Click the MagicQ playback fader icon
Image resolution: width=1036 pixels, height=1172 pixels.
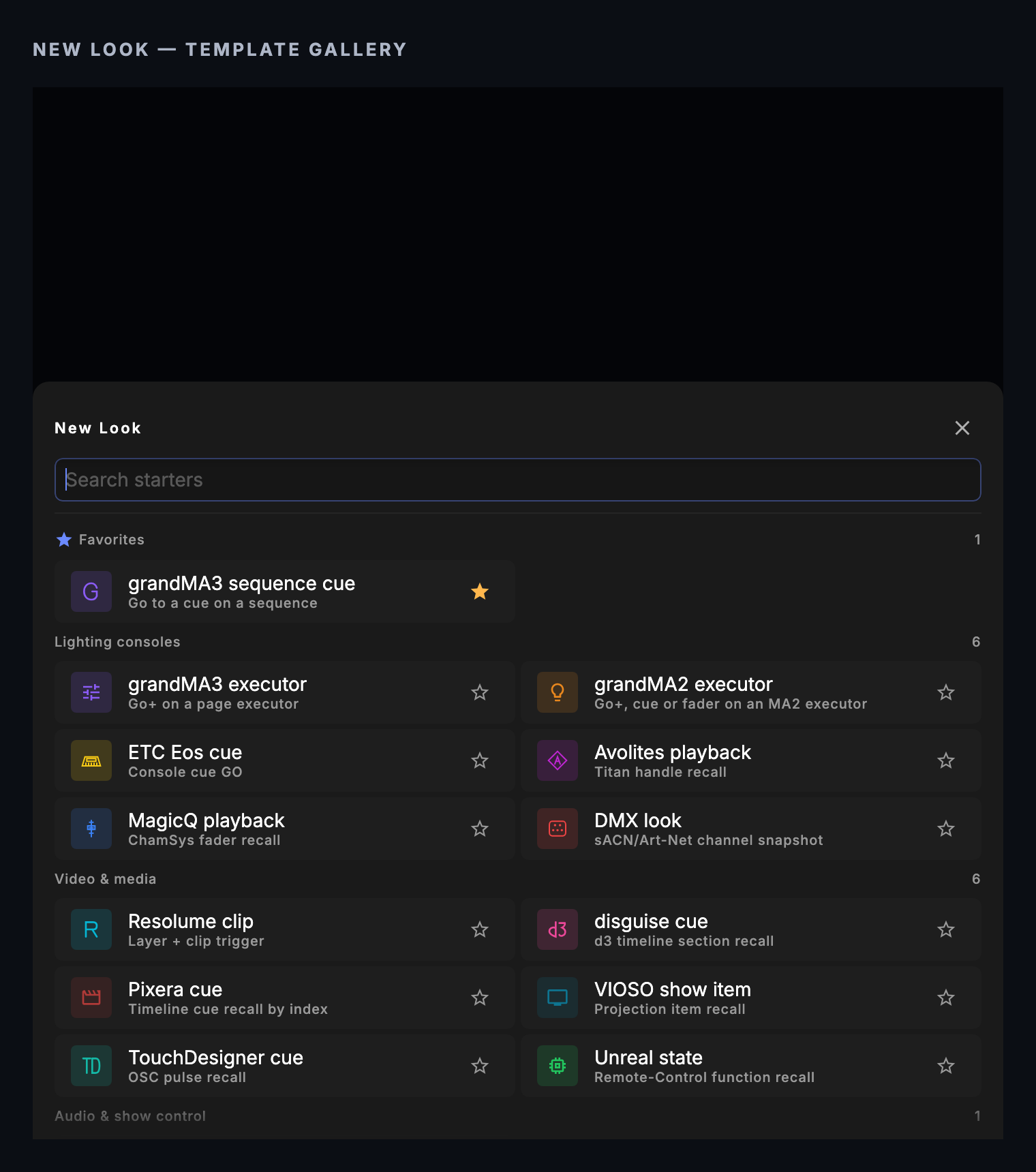[91, 829]
